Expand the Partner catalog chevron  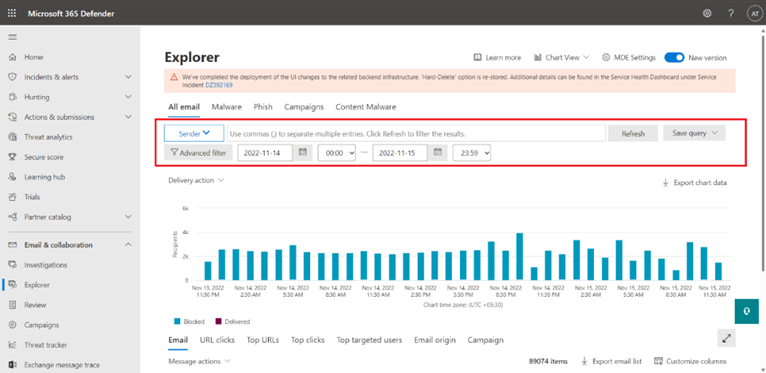[128, 217]
